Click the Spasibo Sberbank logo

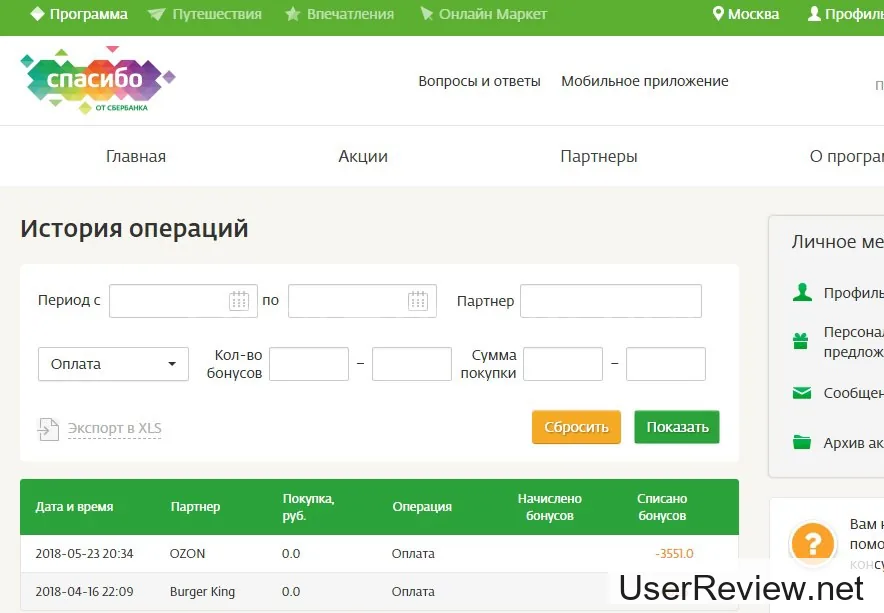(x=97, y=80)
